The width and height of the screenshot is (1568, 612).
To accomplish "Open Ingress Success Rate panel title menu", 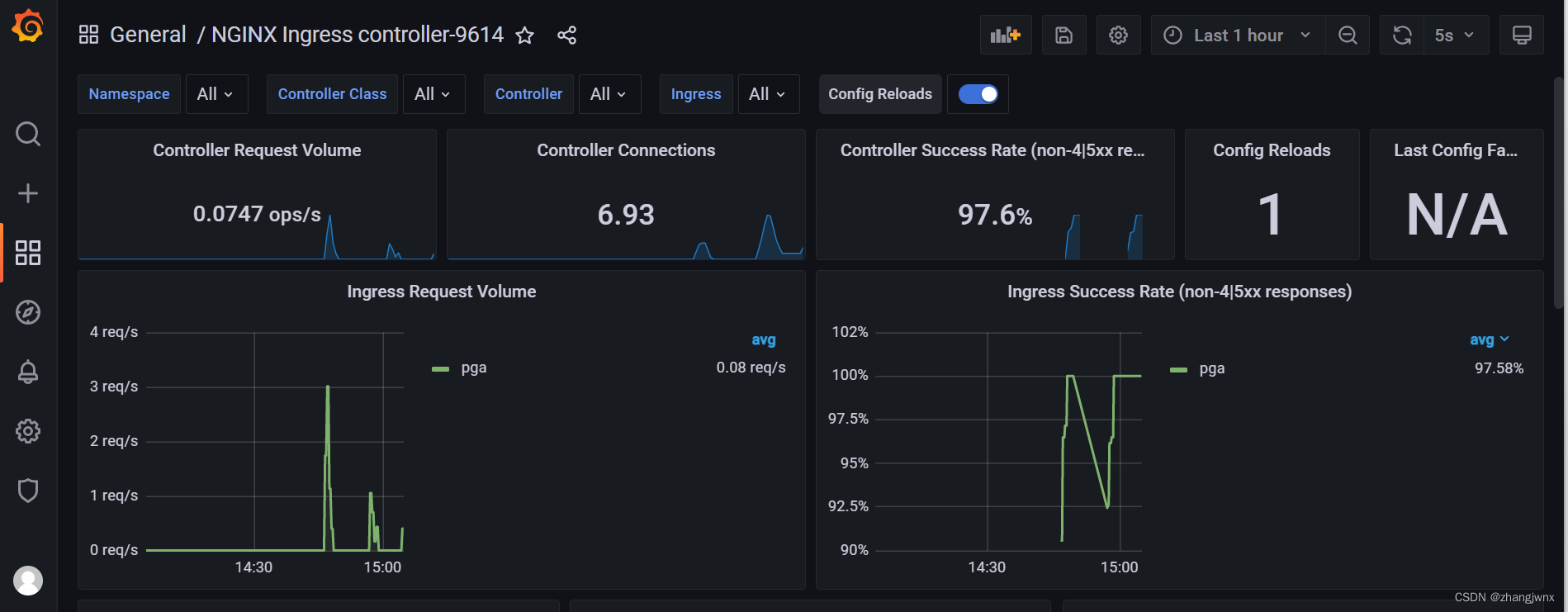I will (1179, 292).
